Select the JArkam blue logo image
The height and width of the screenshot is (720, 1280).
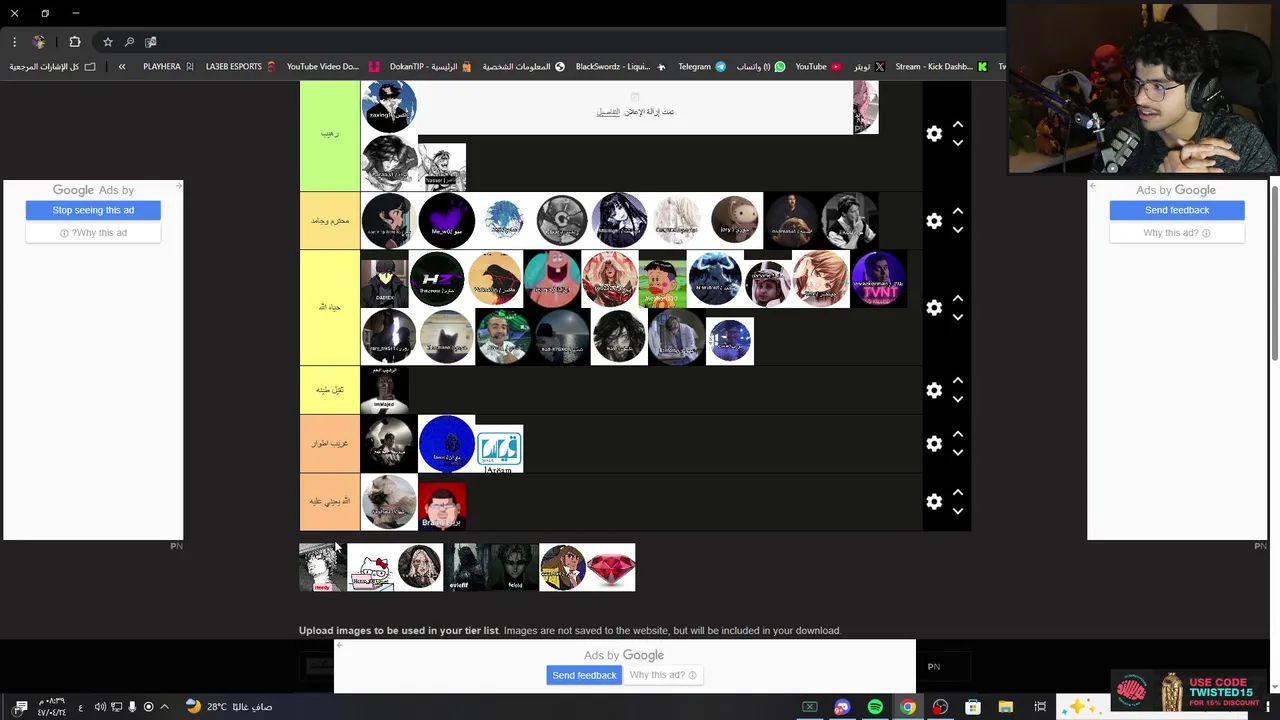pyautogui.click(x=498, y=450)
